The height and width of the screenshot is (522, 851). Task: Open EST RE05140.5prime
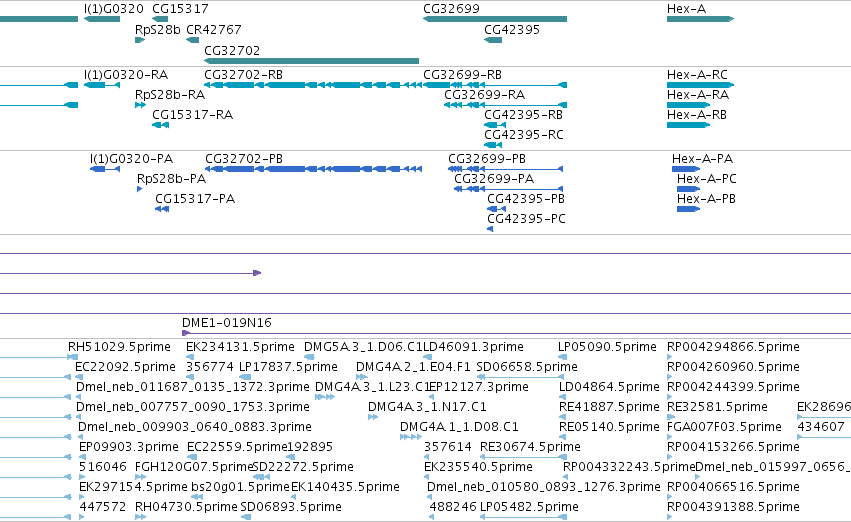click(609, 427)
